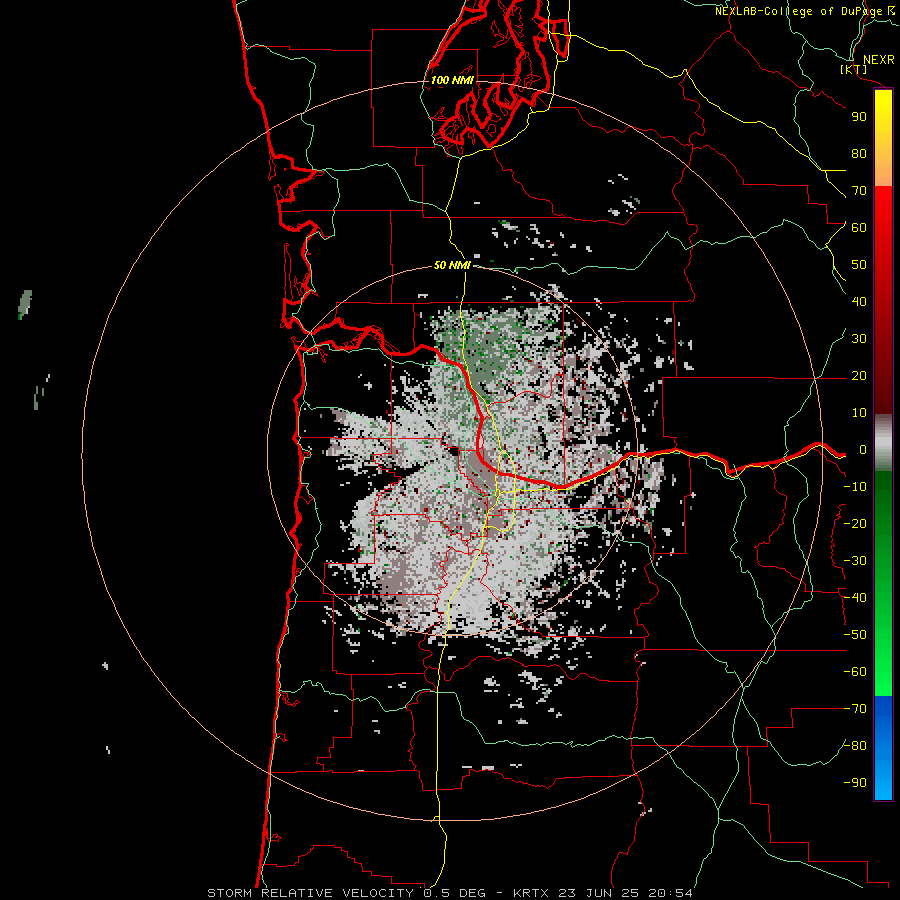Click the "KRTX" station ID in caption
This screenshot has width=900, height=900.
pos(532,893)
